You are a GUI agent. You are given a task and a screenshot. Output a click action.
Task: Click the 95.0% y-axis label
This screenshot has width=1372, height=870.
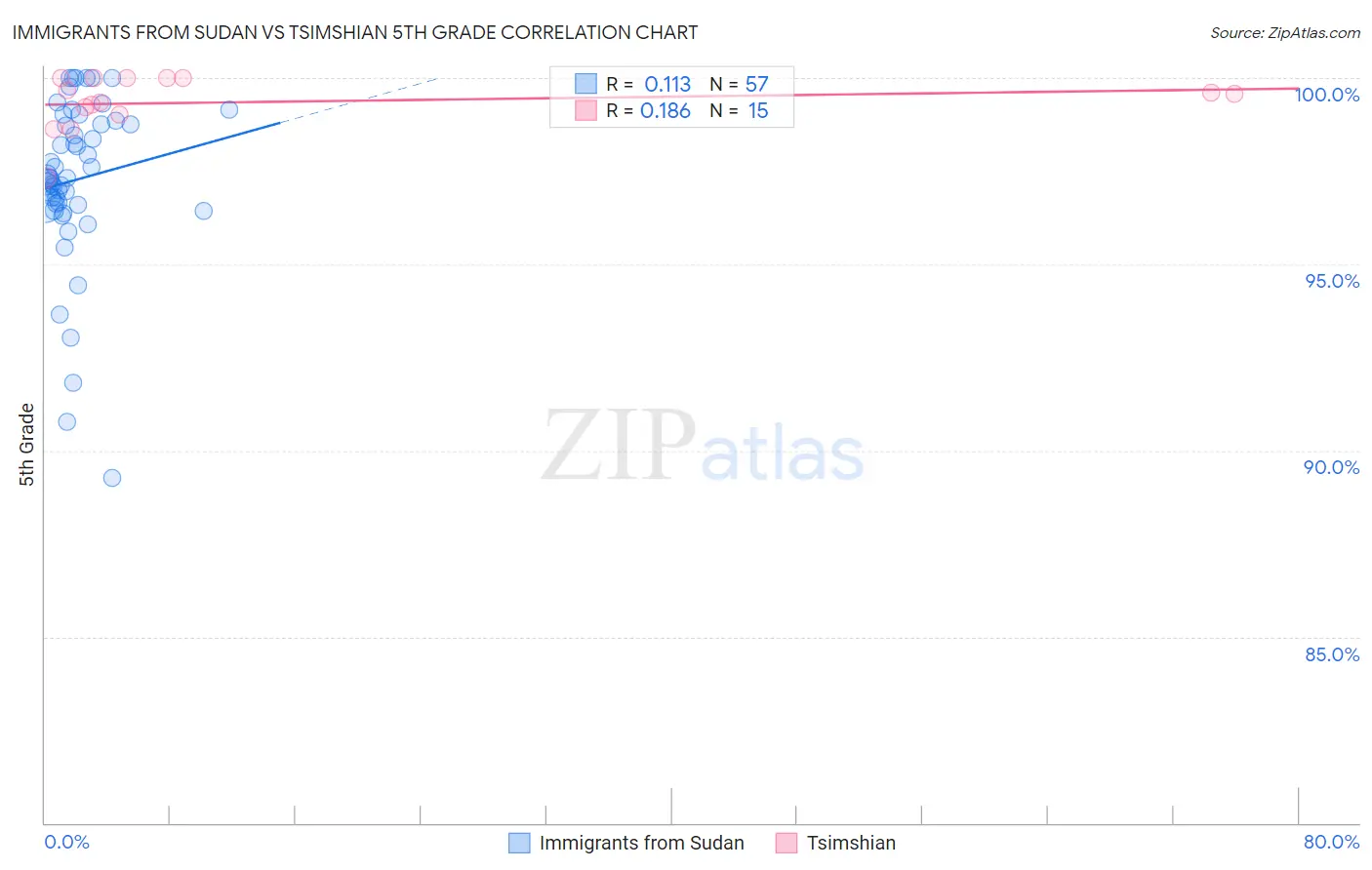[1332, 281]
